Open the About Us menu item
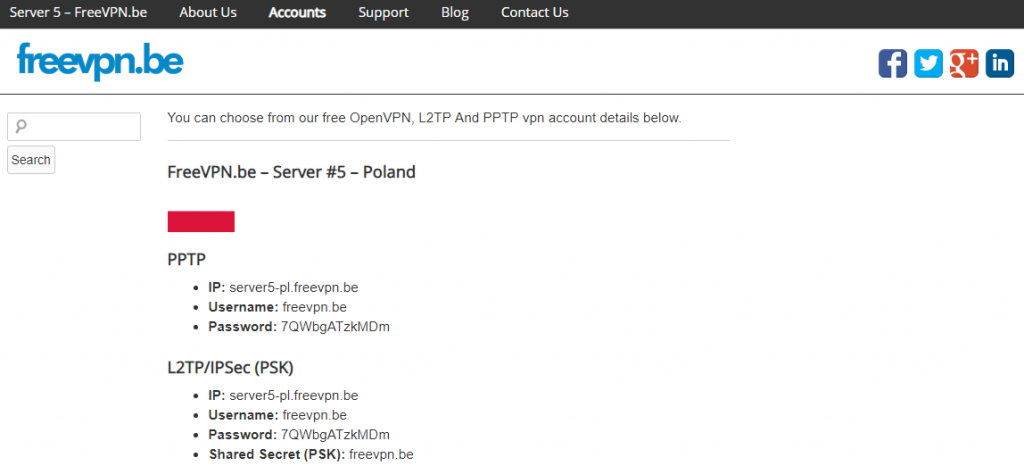Viewport: 1024px width, 466px height. point(208,13)
